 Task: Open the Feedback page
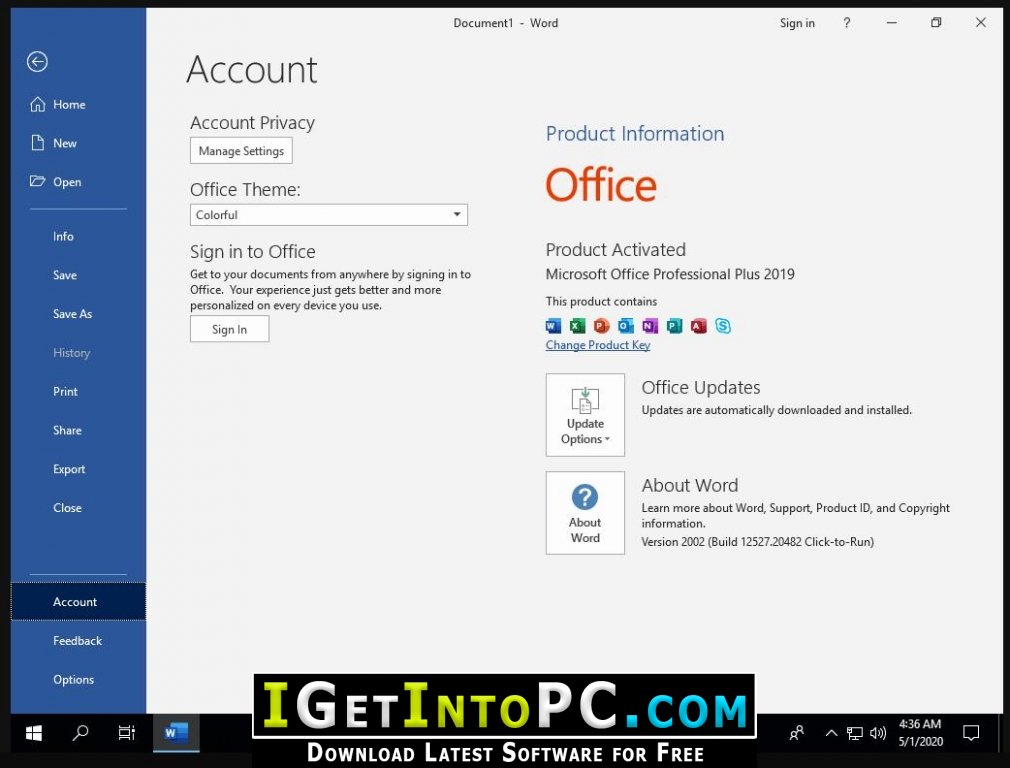coord(78,641)
